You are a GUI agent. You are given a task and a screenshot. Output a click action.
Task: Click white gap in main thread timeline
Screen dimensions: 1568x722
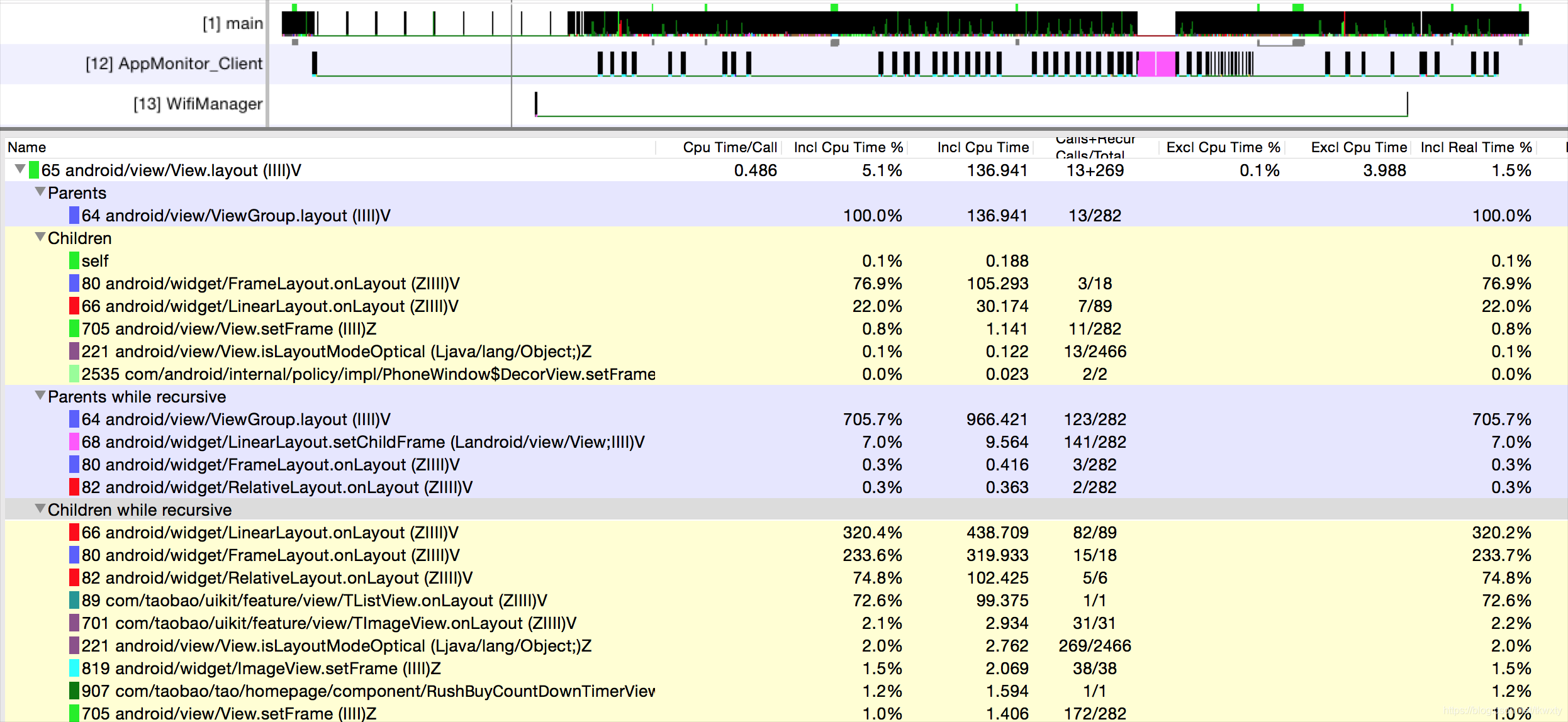click(x=1156, y=23)
